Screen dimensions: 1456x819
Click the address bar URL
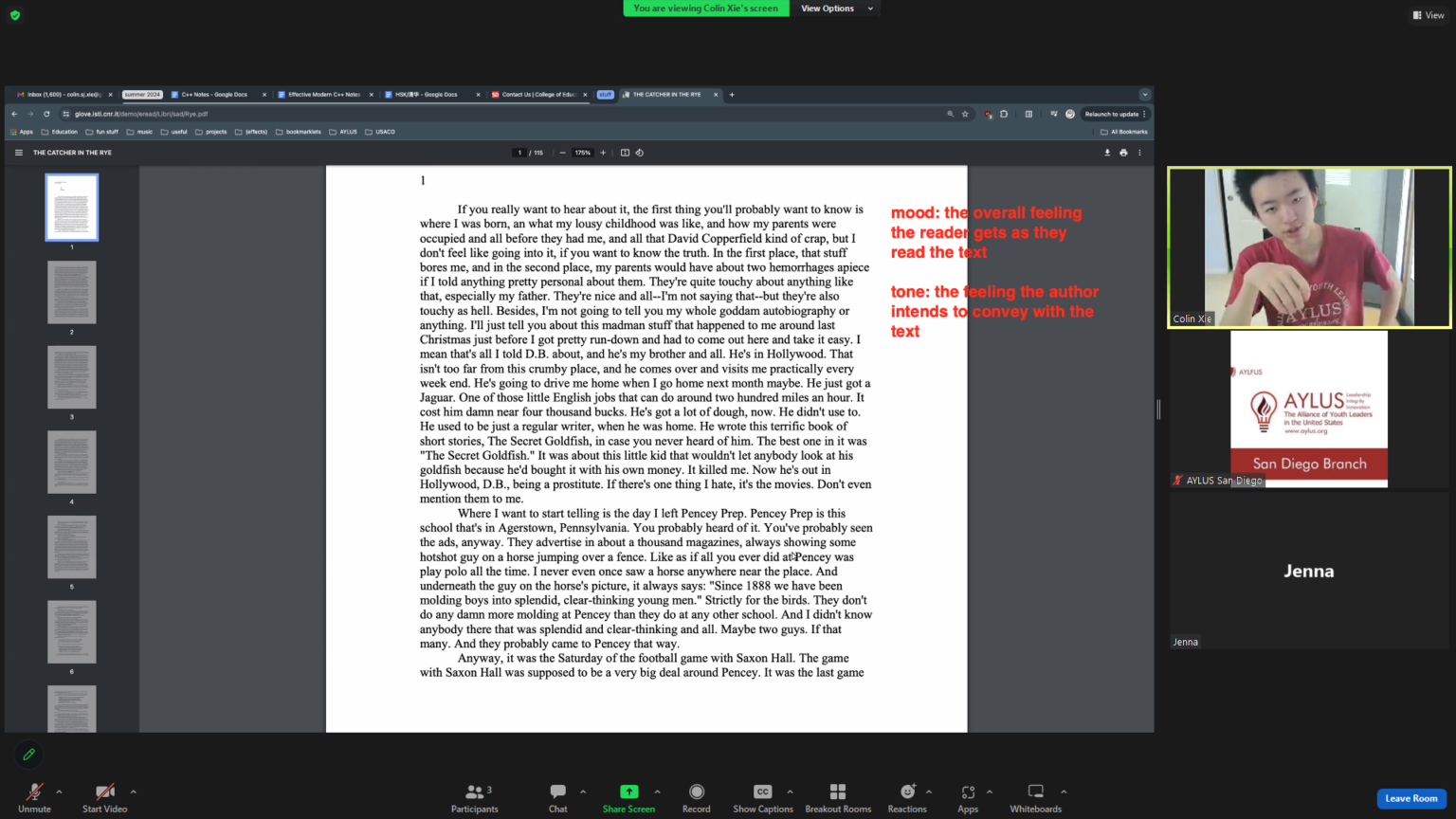pos(141,114)
